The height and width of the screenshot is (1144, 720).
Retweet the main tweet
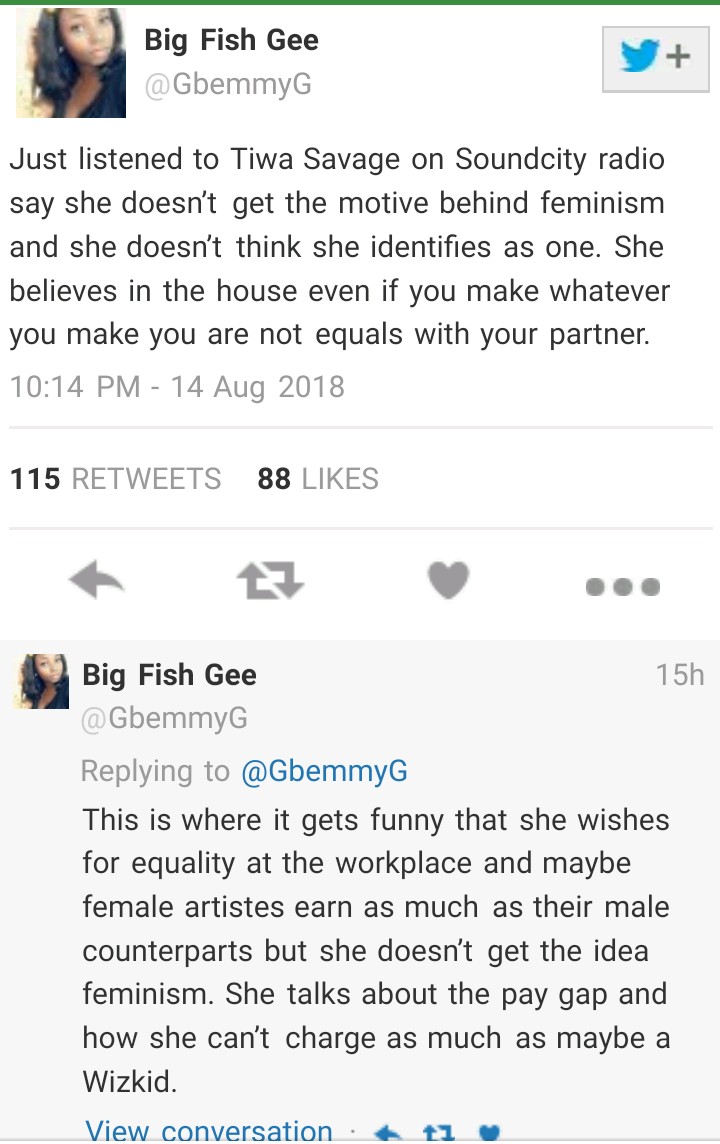(270, 581)
